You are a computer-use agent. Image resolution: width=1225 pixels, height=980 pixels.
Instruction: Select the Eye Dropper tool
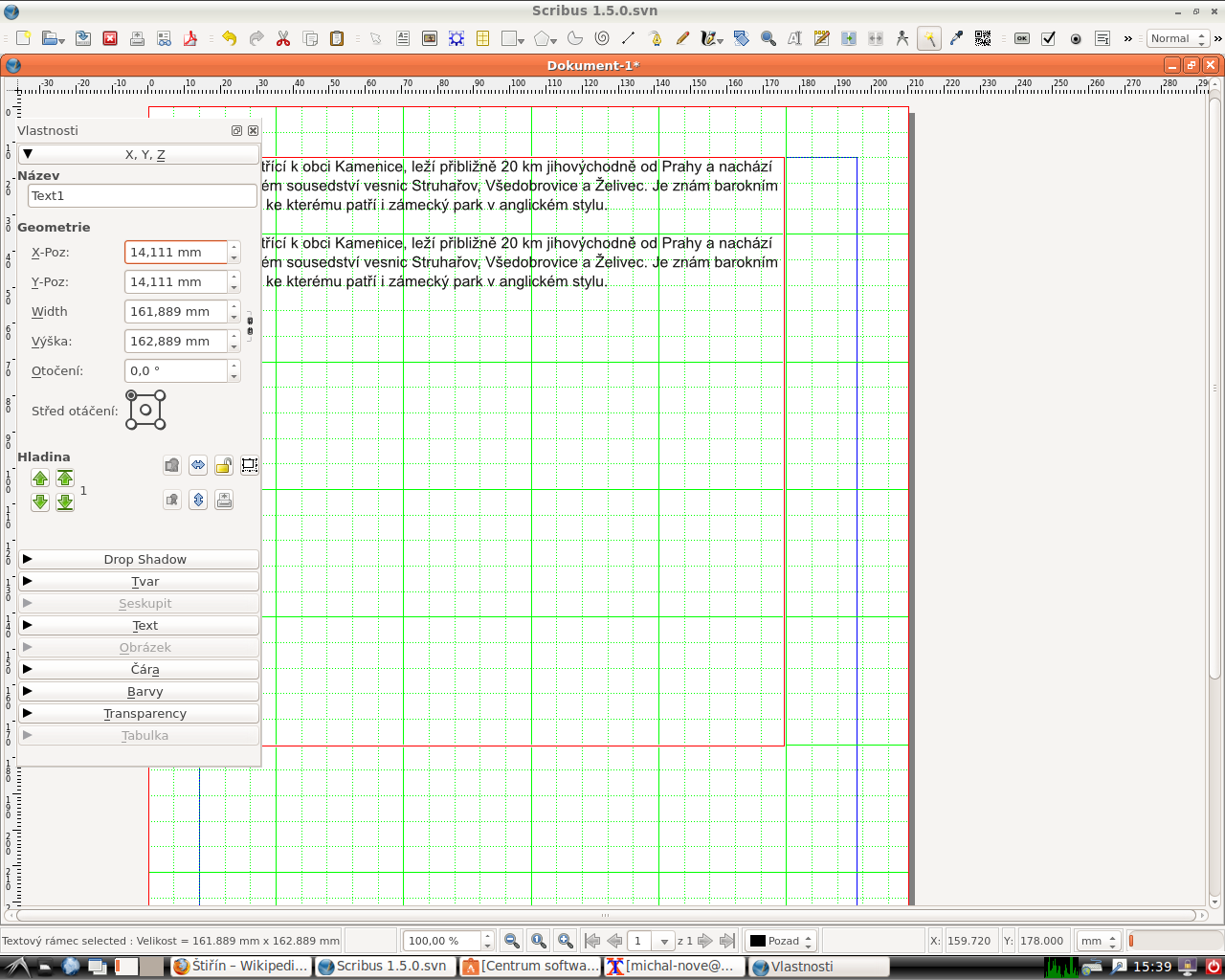(953, 38)
